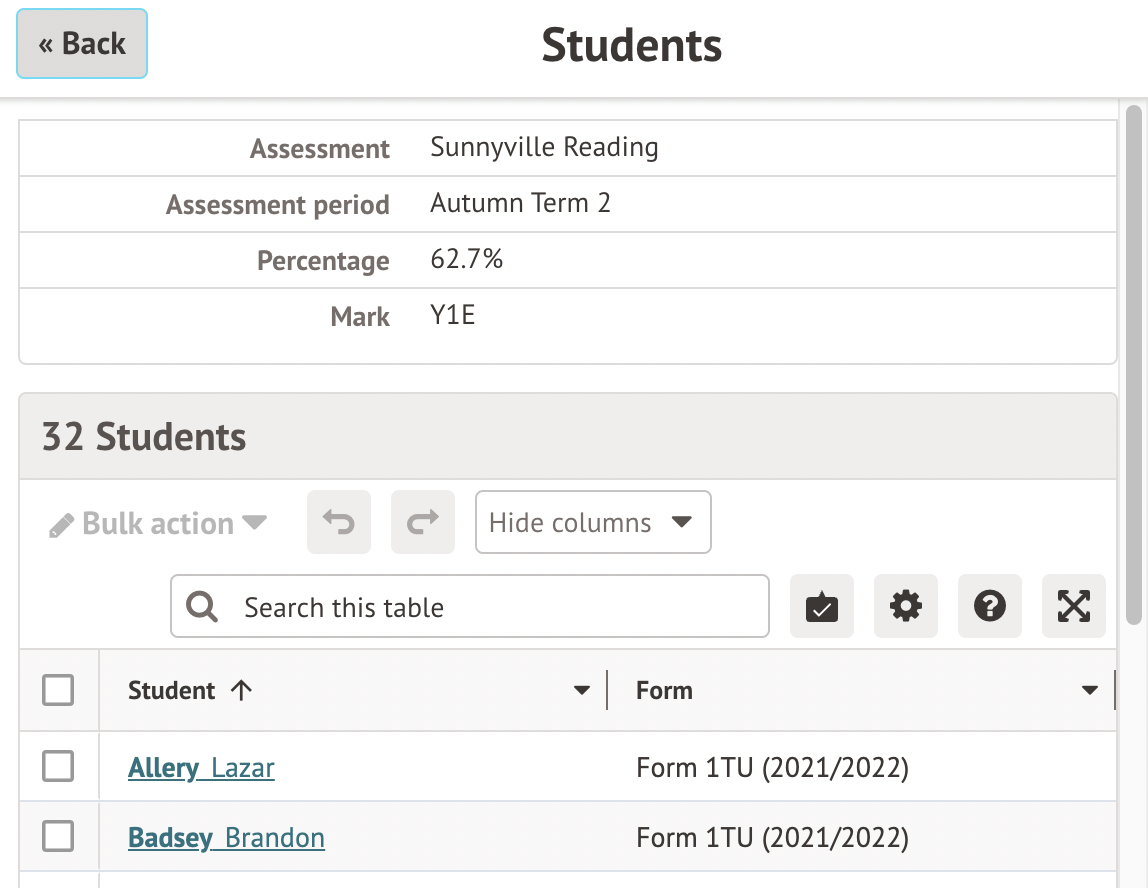Image resolution: width=1148 pixels, height=888 pixels.
Task: Select the Badsey Brandon row checkbox
Action: click(58, 837)
